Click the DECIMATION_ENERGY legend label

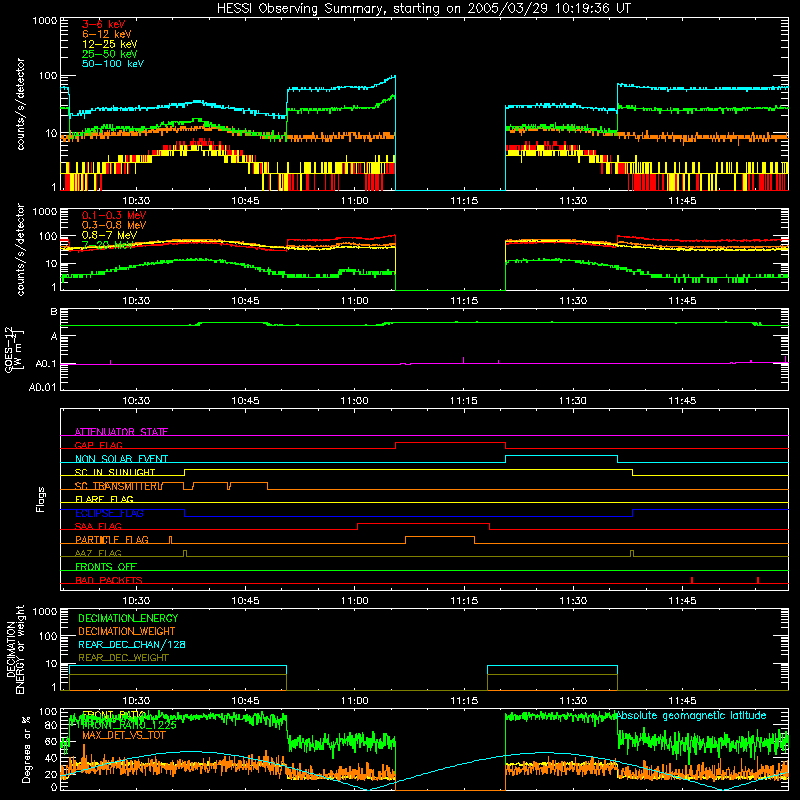tap(128, 618)
